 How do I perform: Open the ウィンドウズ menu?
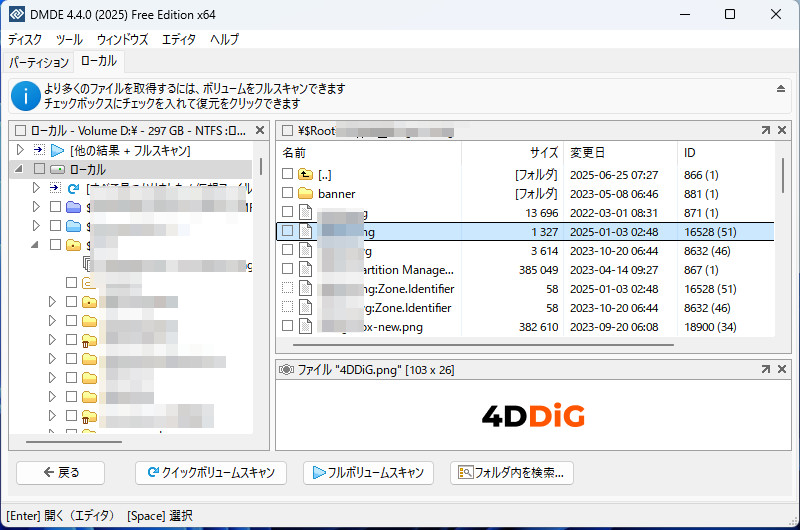point(122,39)
